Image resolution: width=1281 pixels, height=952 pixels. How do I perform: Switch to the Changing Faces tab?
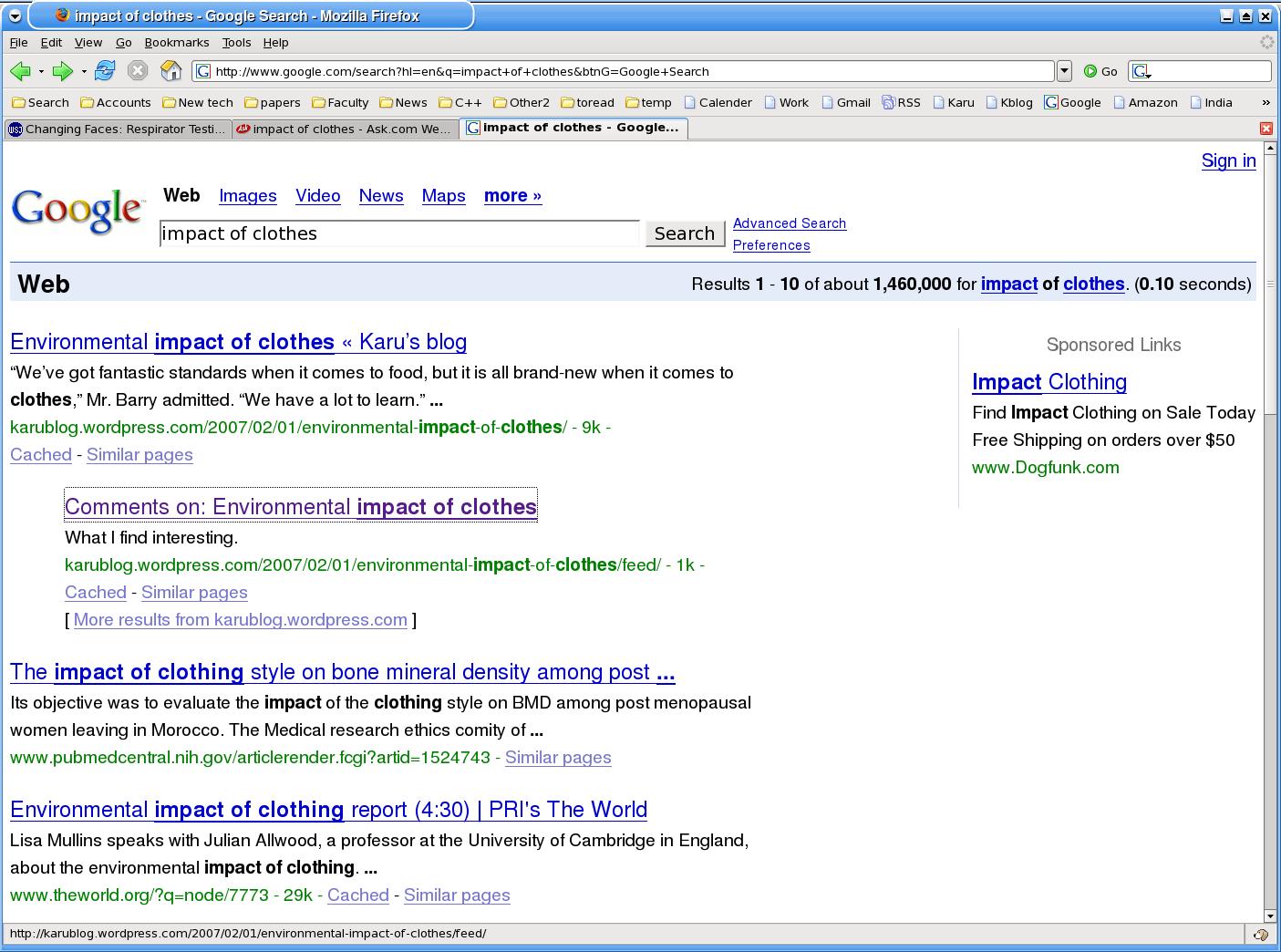[118, 129]
